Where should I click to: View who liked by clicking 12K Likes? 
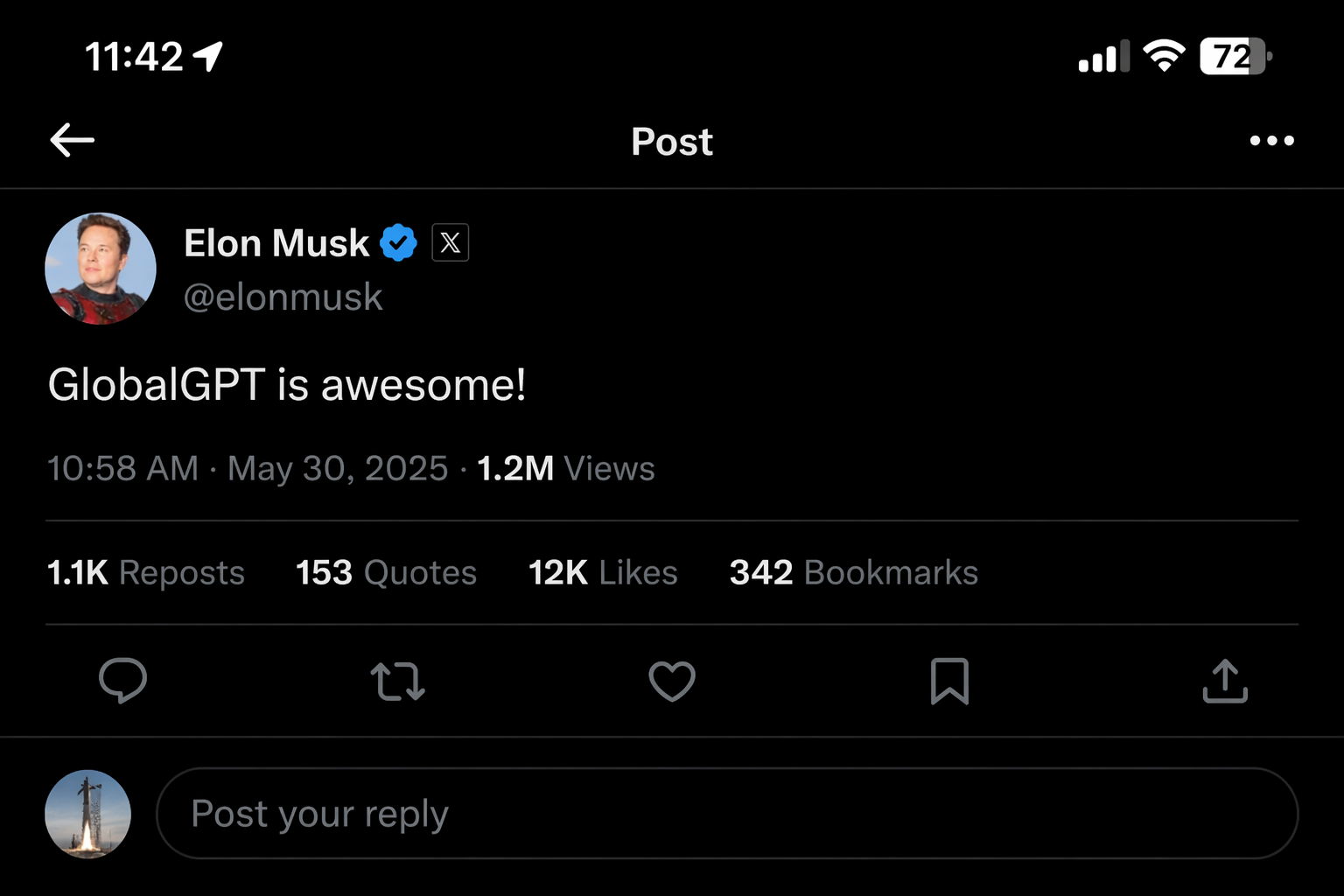[x=602, y=572]
